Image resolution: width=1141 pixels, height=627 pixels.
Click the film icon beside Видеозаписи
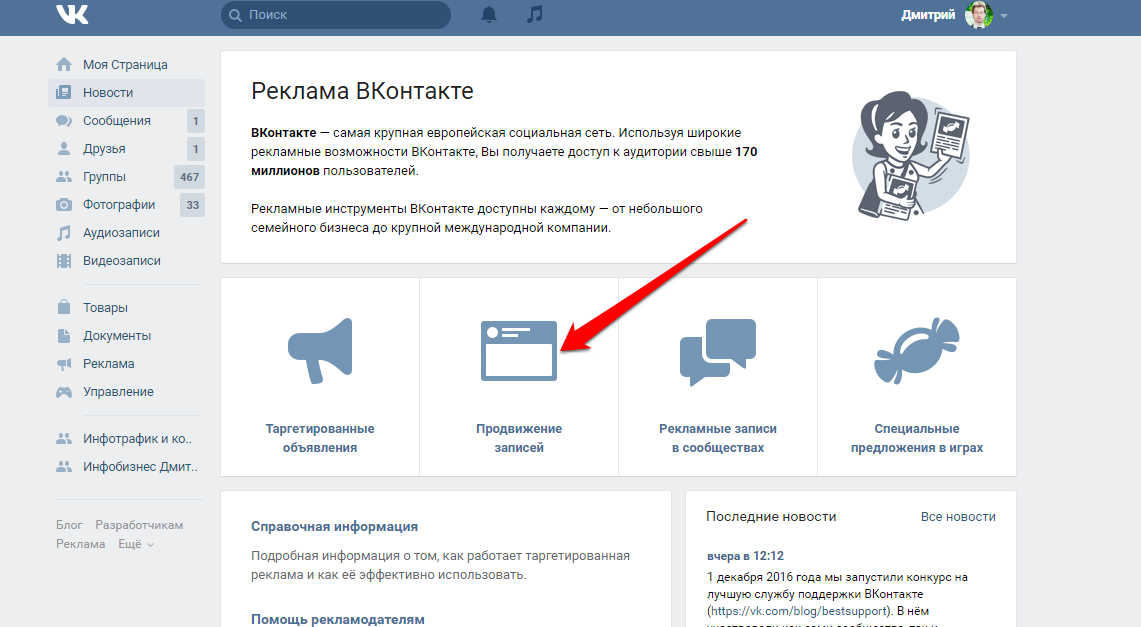click(x=64, y=260)
